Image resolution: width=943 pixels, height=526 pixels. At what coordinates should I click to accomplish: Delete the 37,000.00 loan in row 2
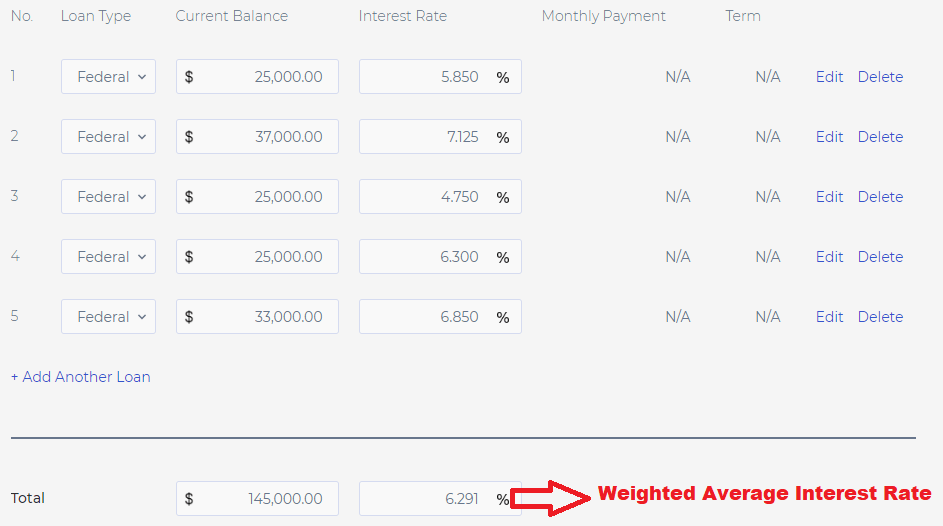[x=880, y=137]
